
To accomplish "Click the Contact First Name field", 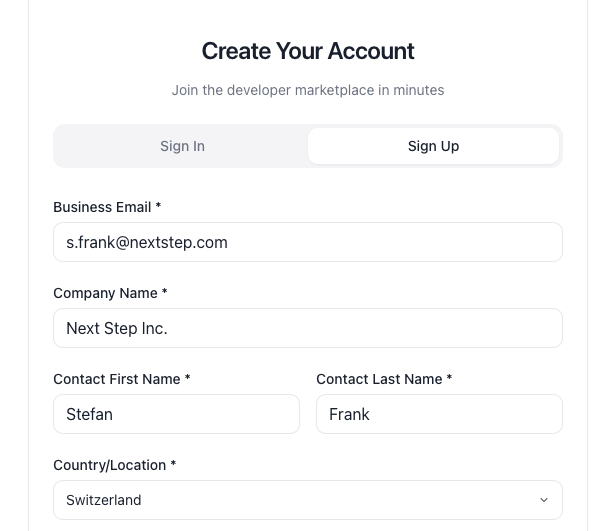I will tap(176, 414).
